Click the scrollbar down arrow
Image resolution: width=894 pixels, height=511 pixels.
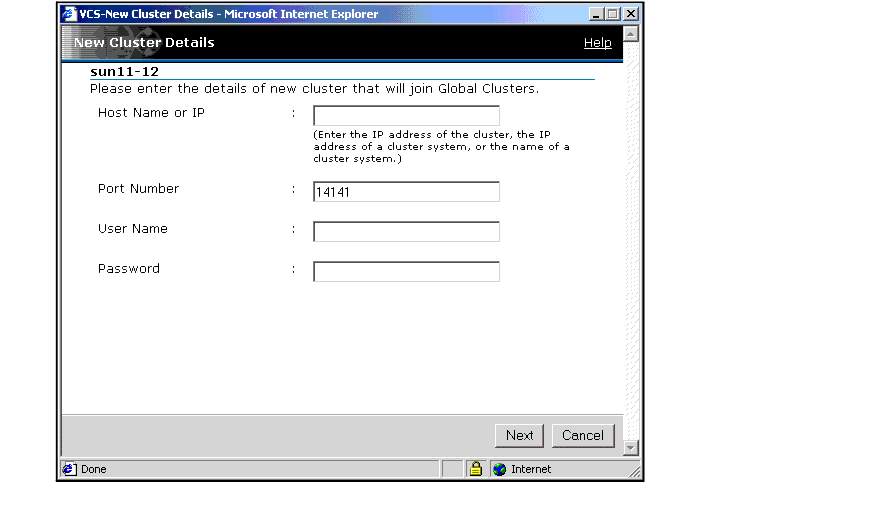(x=630, y=448)
